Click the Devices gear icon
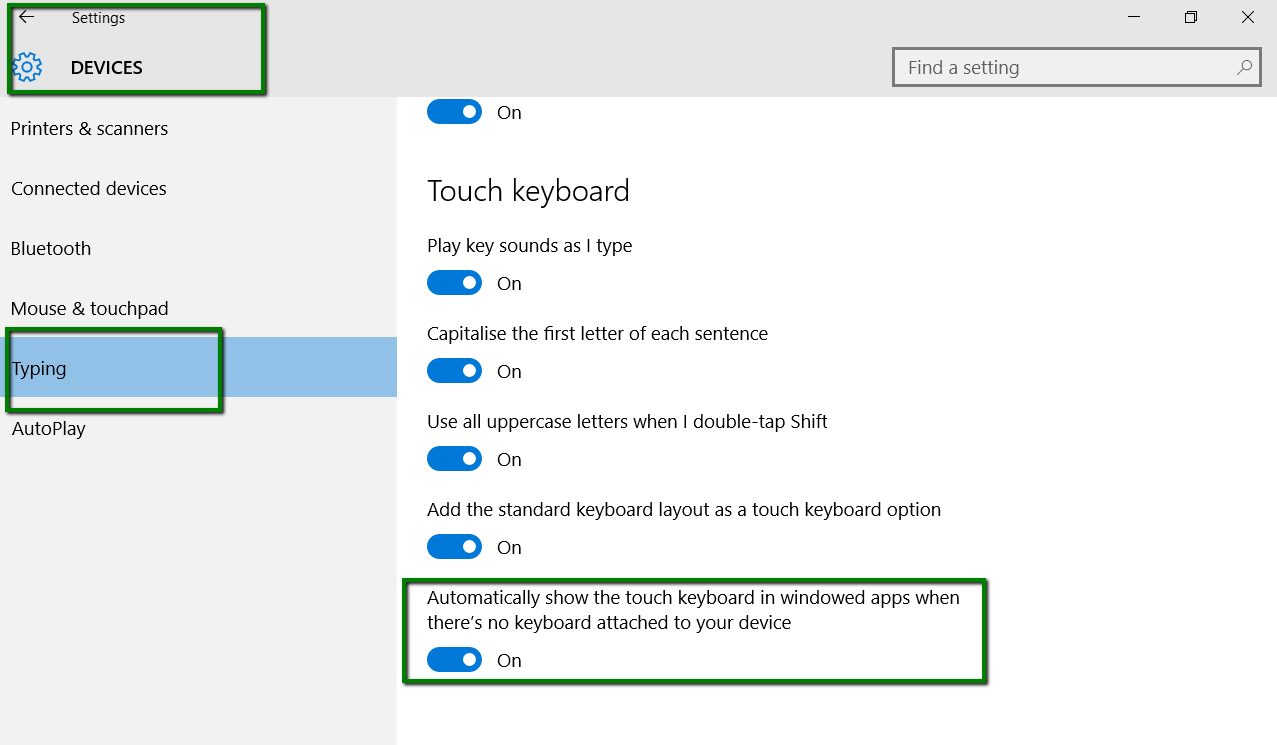 [27, 67]
